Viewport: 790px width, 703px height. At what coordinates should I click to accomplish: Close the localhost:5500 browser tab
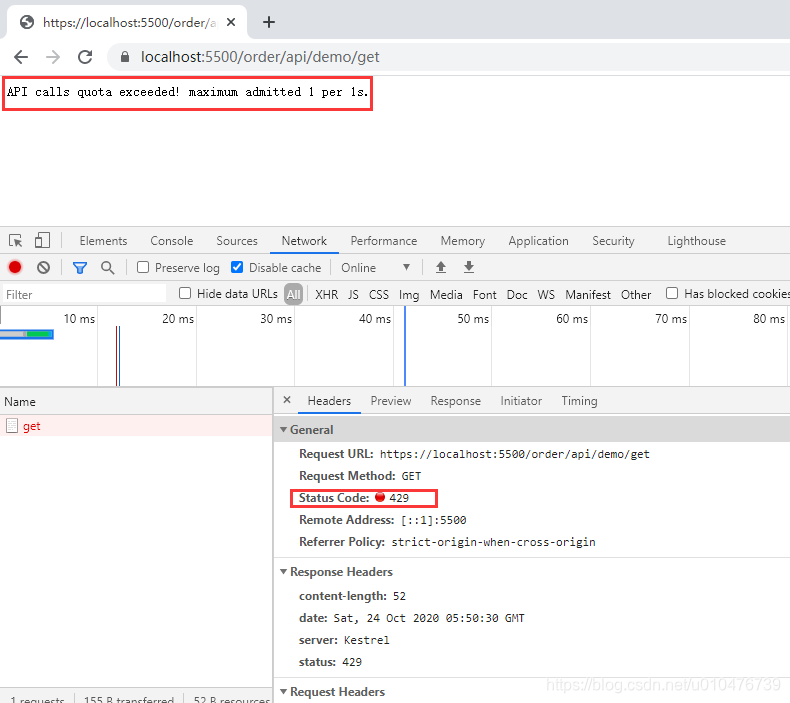coord(231,22)
